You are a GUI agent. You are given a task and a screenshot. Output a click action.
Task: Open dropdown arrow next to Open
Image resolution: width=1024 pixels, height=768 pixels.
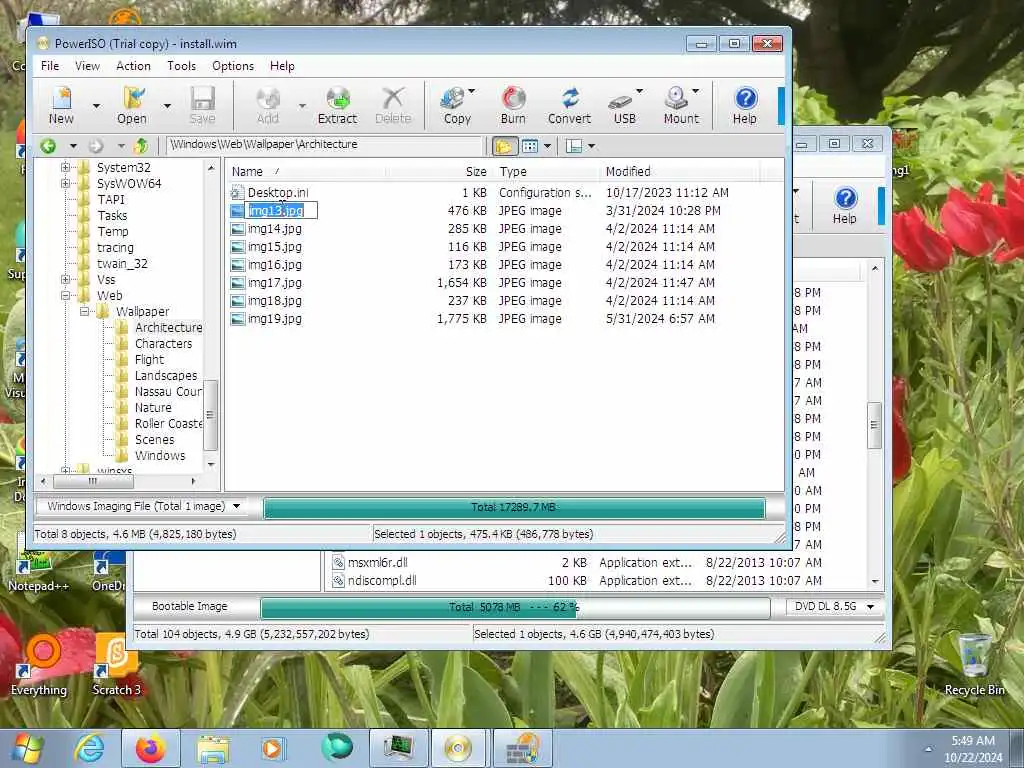pyautogui.click(x=167, y=105)
